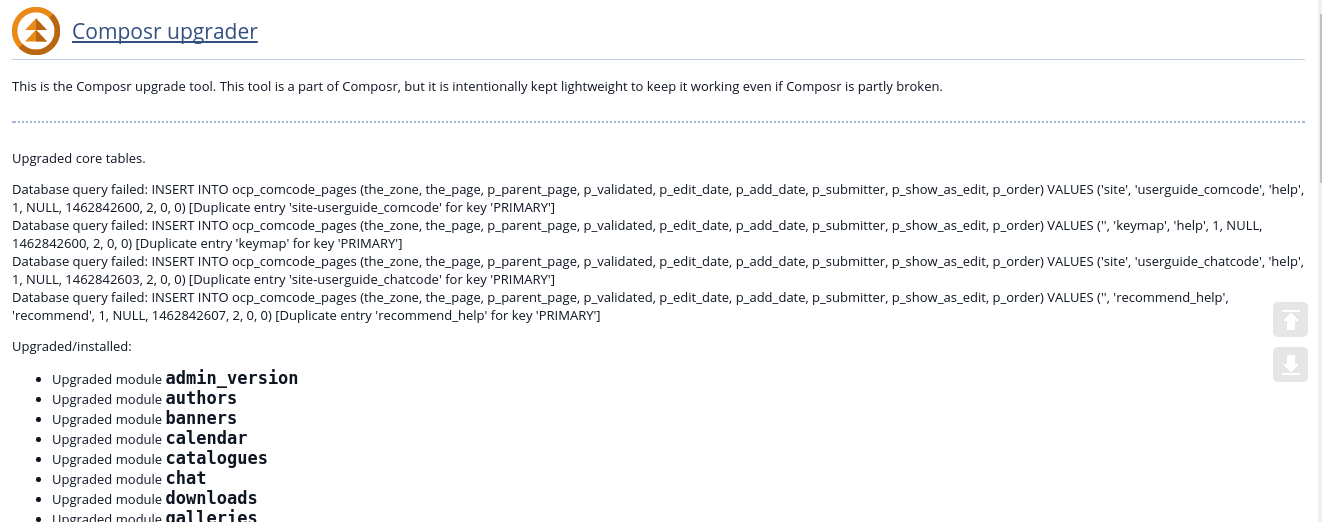
Task: Select the catalogues module entry
Action: click(x=160, y=458)
